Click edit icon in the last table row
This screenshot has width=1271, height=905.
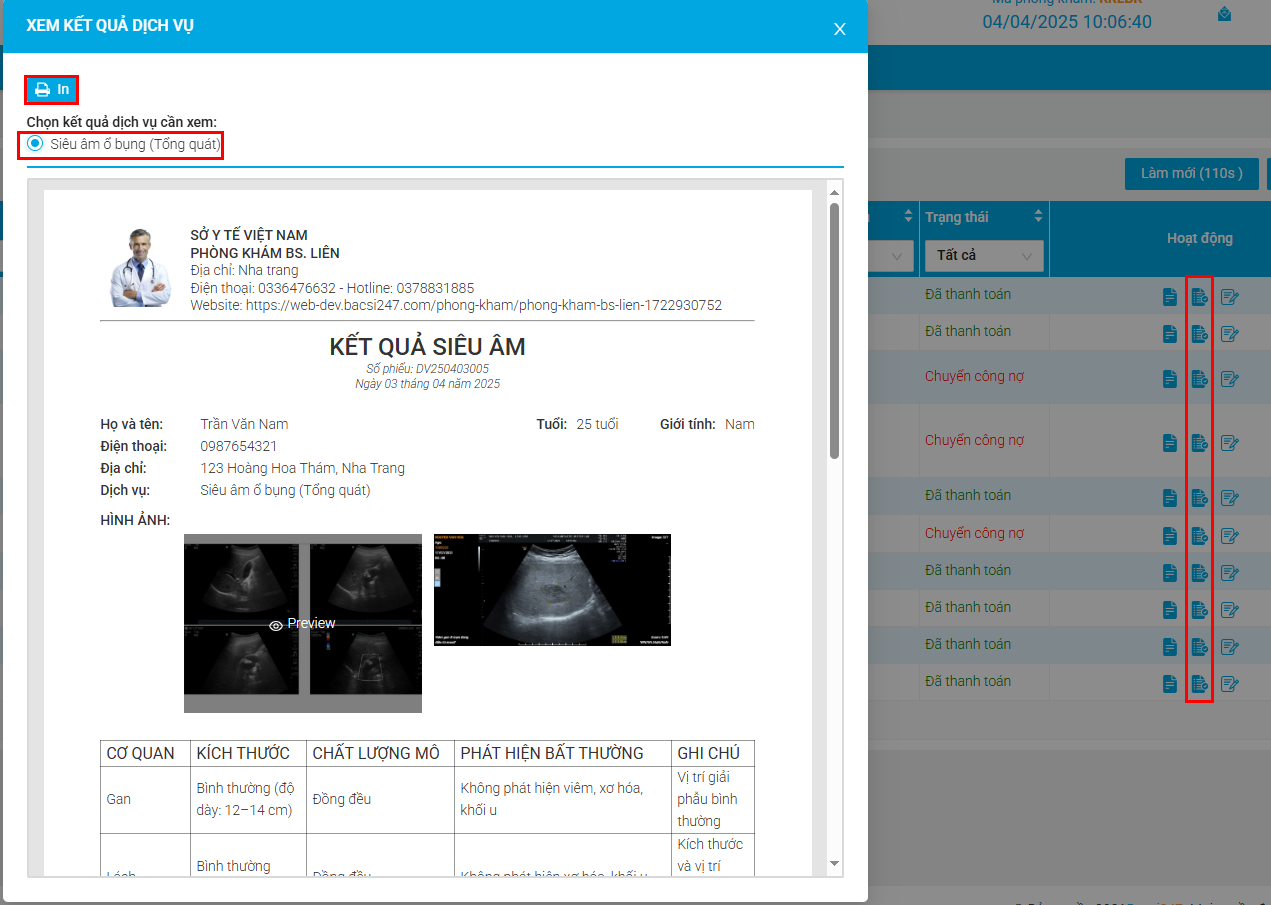click(x=1230, y=684)
